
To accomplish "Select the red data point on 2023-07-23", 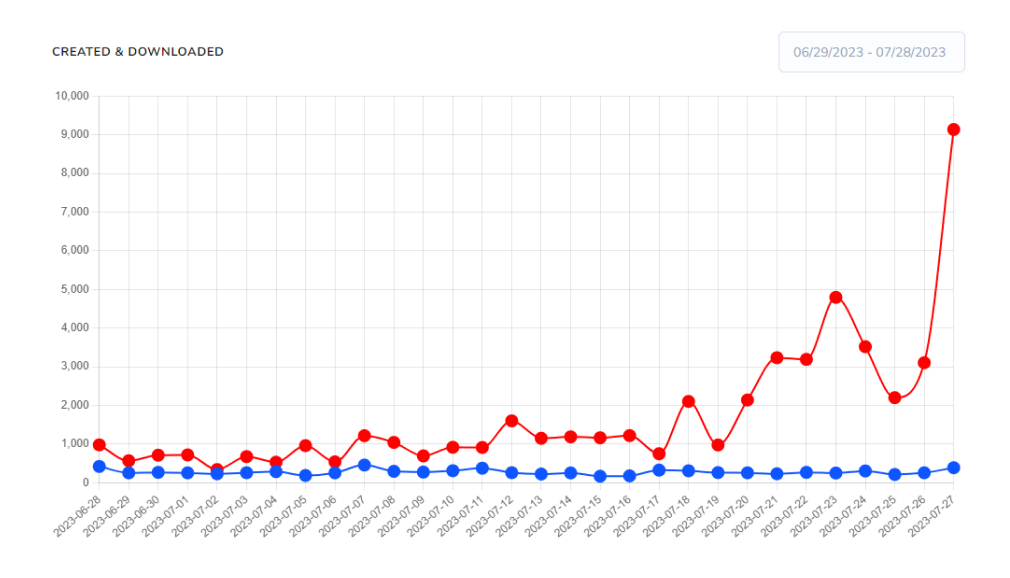I will click(x=835, y=297).
